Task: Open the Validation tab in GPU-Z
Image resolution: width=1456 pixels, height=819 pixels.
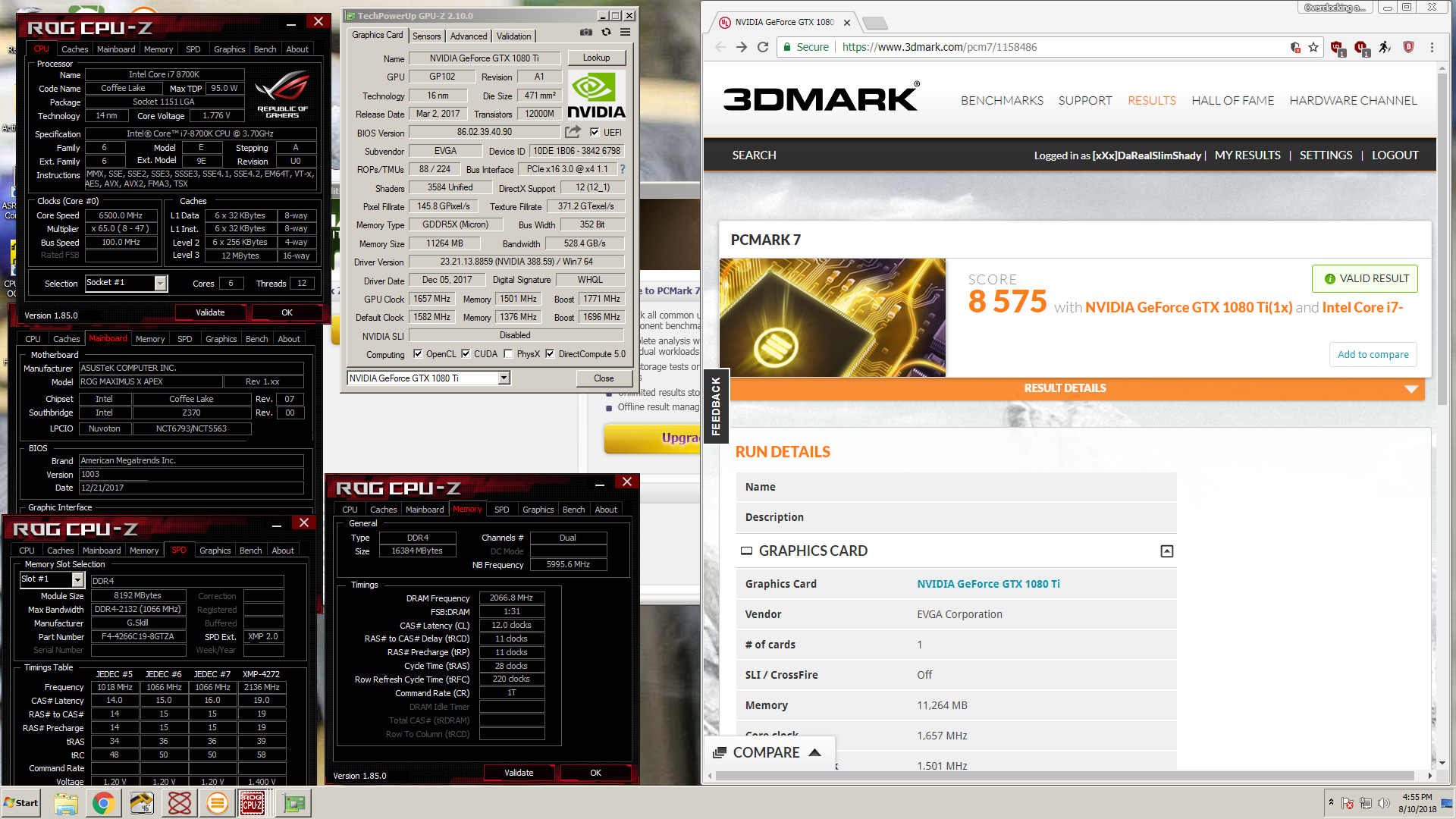Action: tap(514, 36)
